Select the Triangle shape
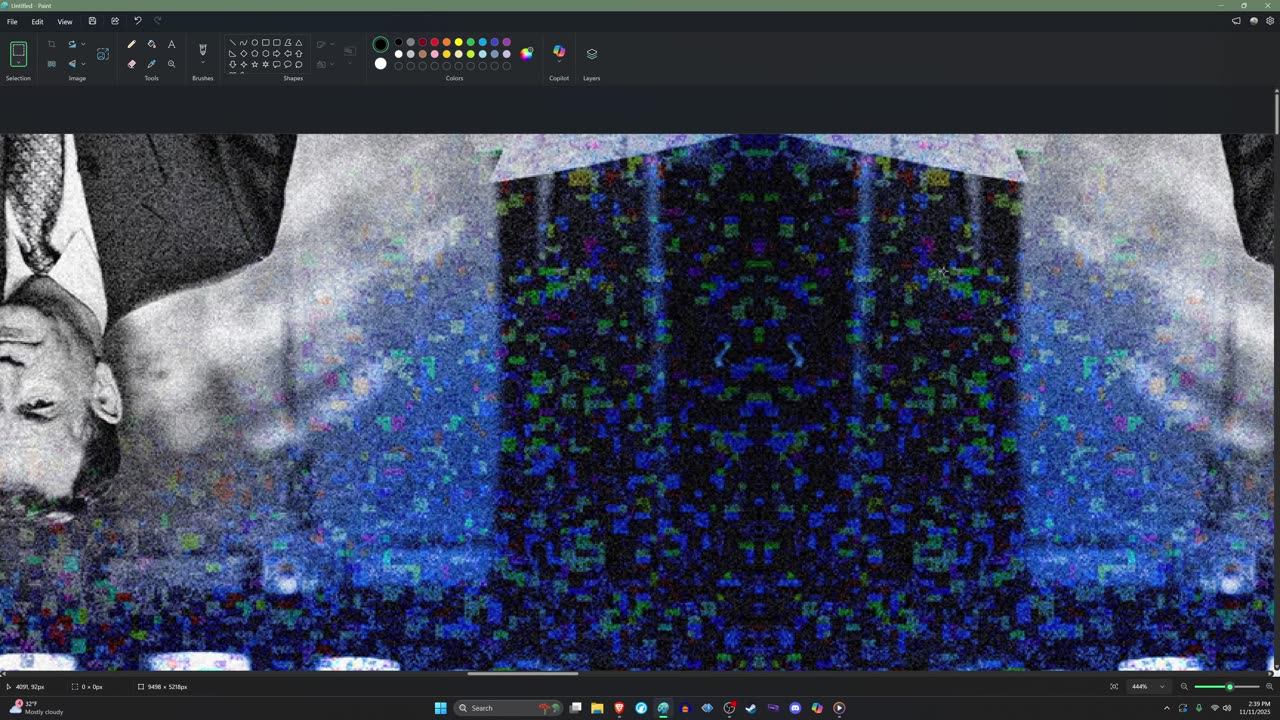1280x720 pixels. coord(298,42)
